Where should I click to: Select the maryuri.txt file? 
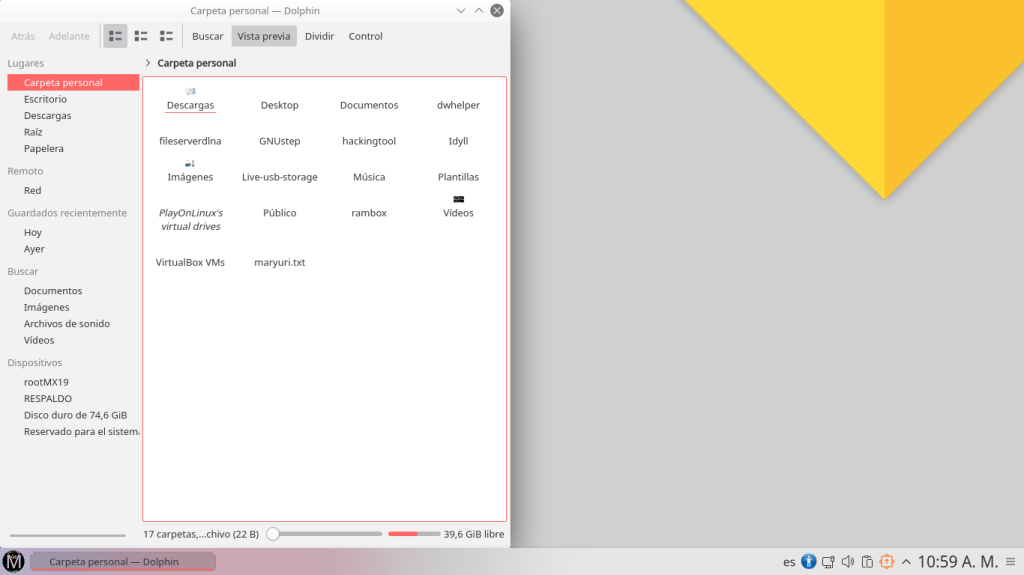click(280, 263)
